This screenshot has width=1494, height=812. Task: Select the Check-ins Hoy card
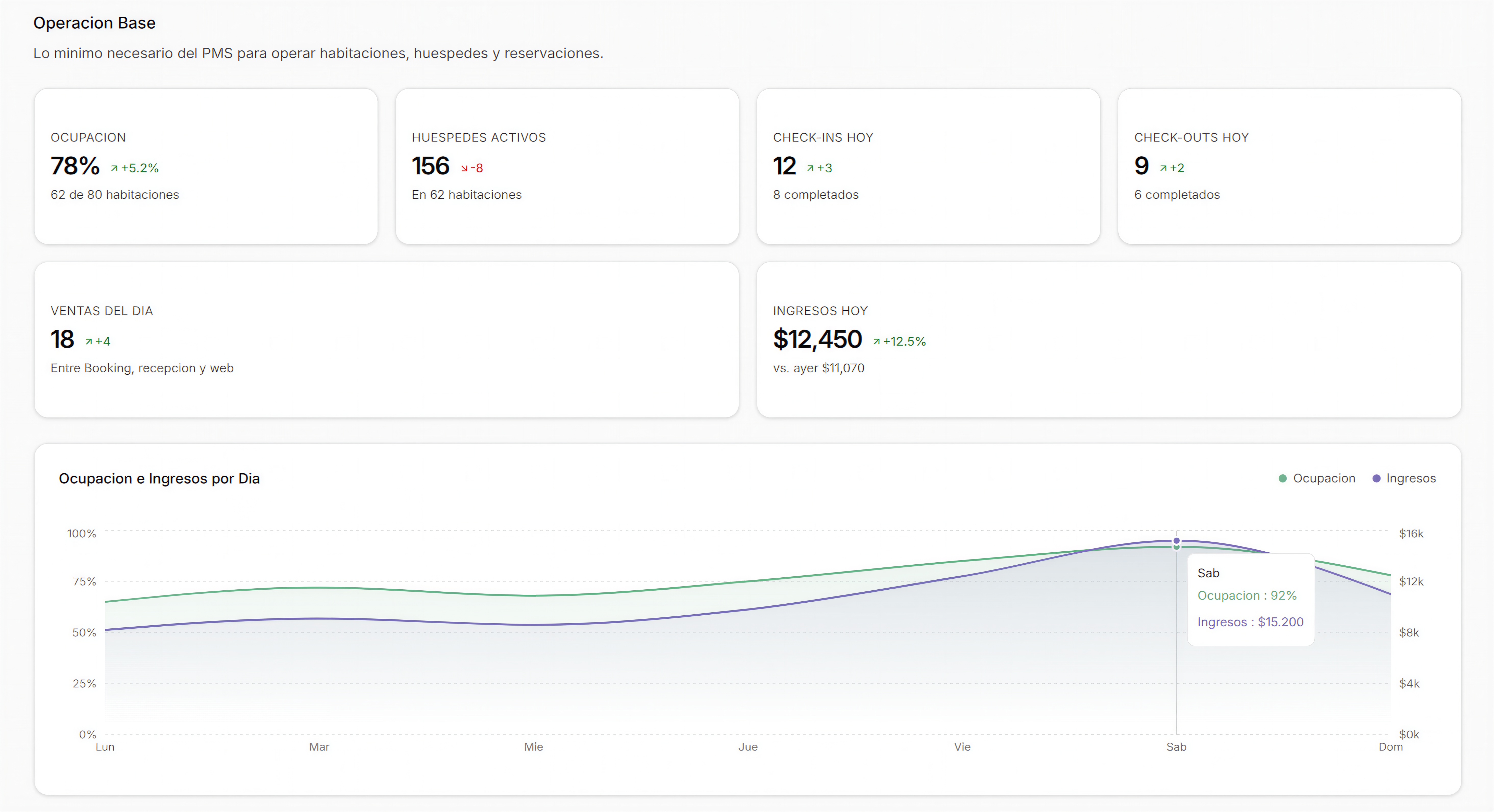click(928, 166)
